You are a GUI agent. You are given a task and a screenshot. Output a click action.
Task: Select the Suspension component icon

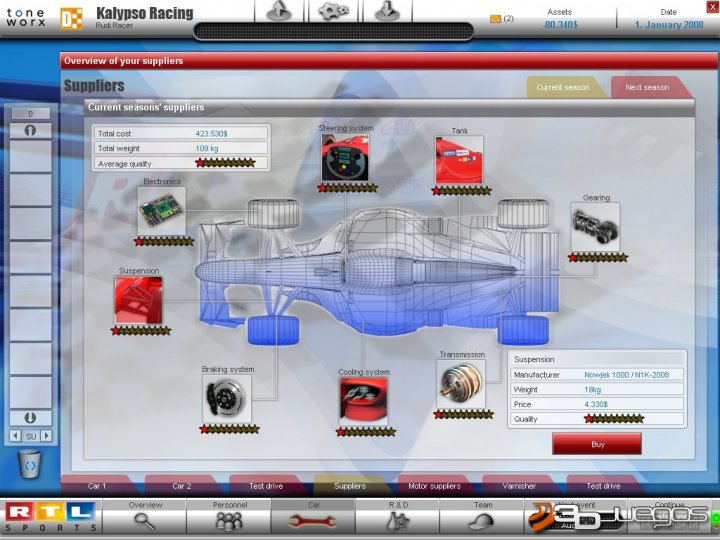(138, 300)
